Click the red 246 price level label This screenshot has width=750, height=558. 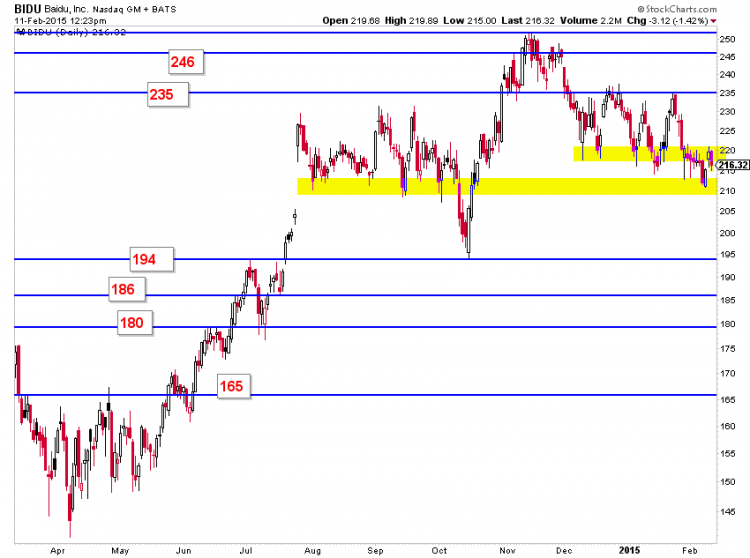click(x=186, y=62)
